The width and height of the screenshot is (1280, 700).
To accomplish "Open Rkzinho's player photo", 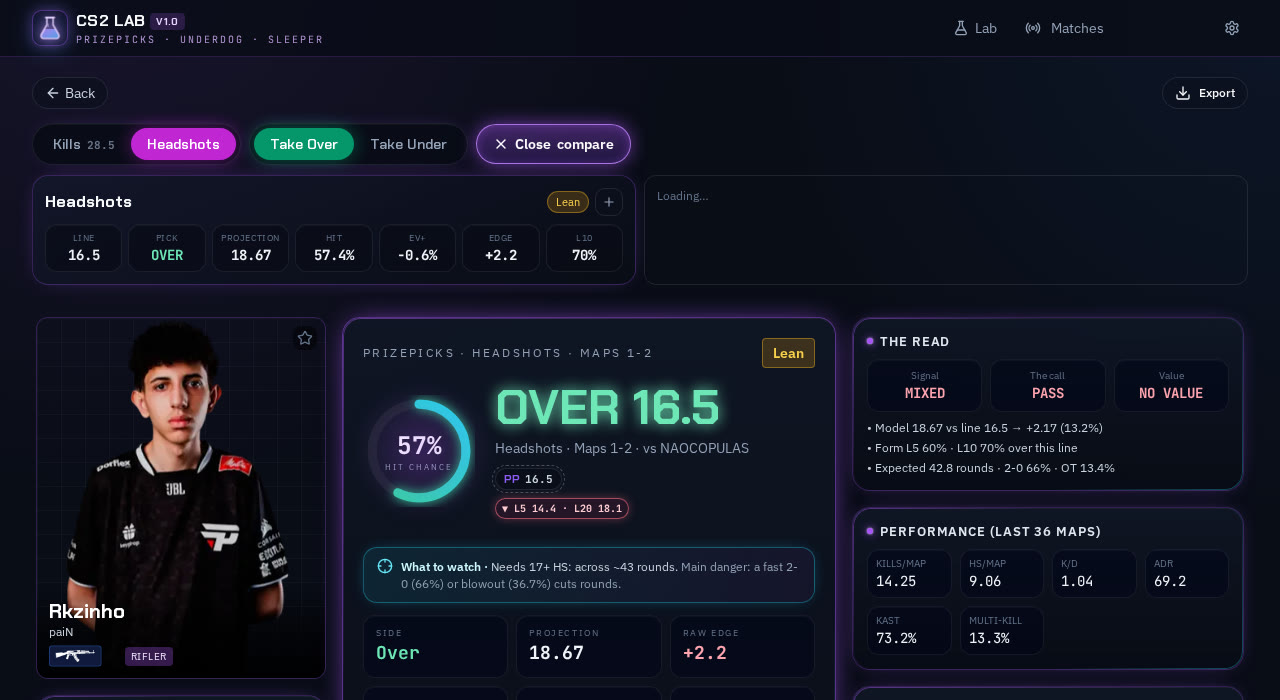I will click(181, 498).
